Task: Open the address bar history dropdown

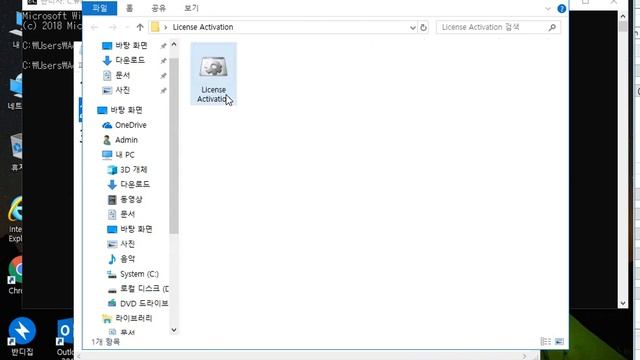Action: point(413,27)
